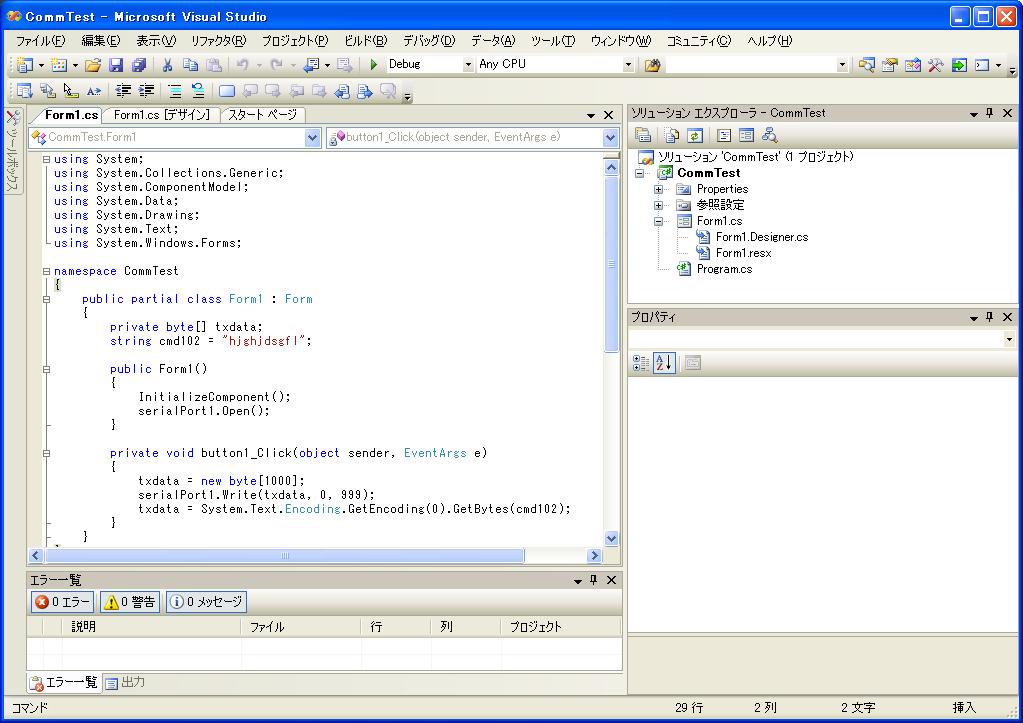Click Properties icon in Solution Explorer toolbar

[x=643, y=135]
